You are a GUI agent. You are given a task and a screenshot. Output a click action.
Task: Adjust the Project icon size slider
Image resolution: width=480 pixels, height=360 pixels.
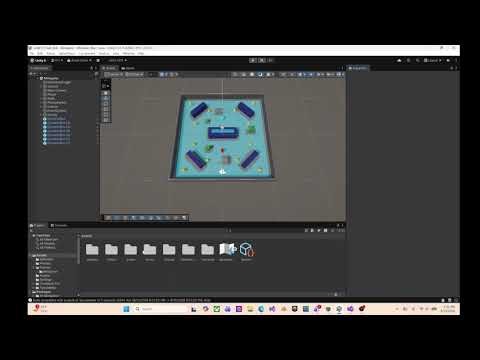[336, 294]
